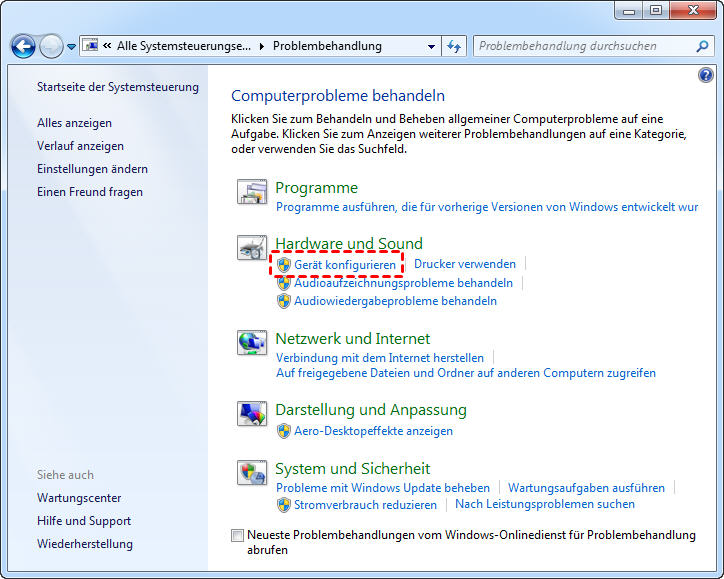This screenshot has height=579, width=724.
Task: Open Drucker verwenden troubleshooter
Action: [x=465, y=264]
